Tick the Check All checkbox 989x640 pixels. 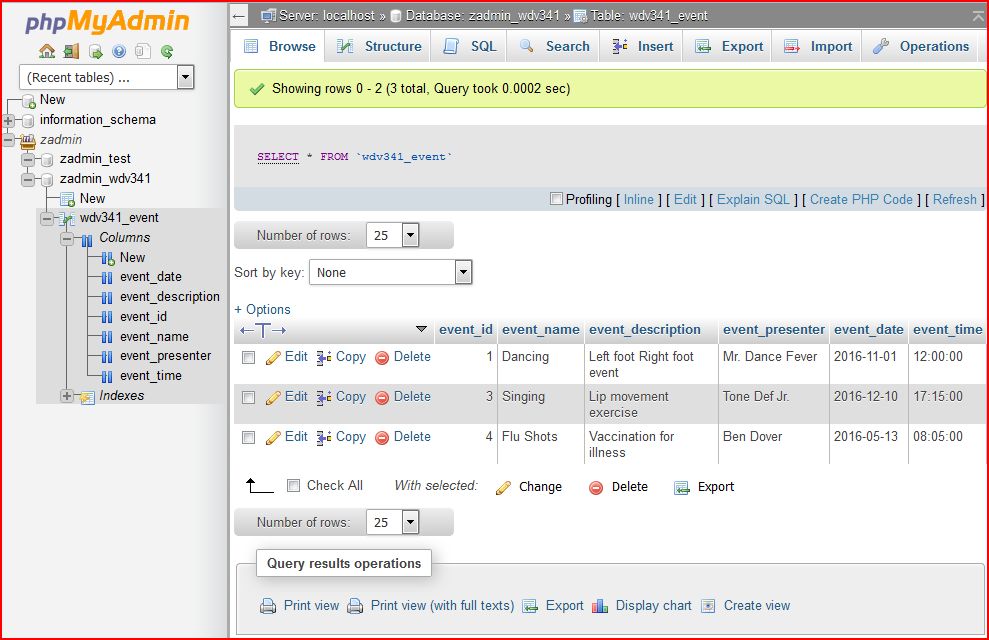coord(293,486)
